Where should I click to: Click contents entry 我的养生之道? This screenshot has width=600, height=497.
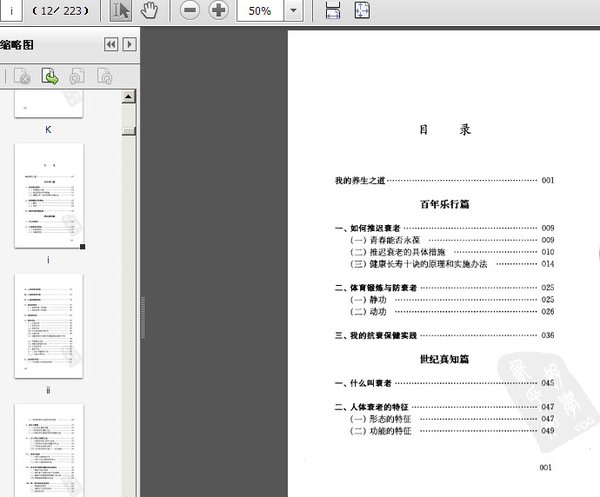point(360,180)
